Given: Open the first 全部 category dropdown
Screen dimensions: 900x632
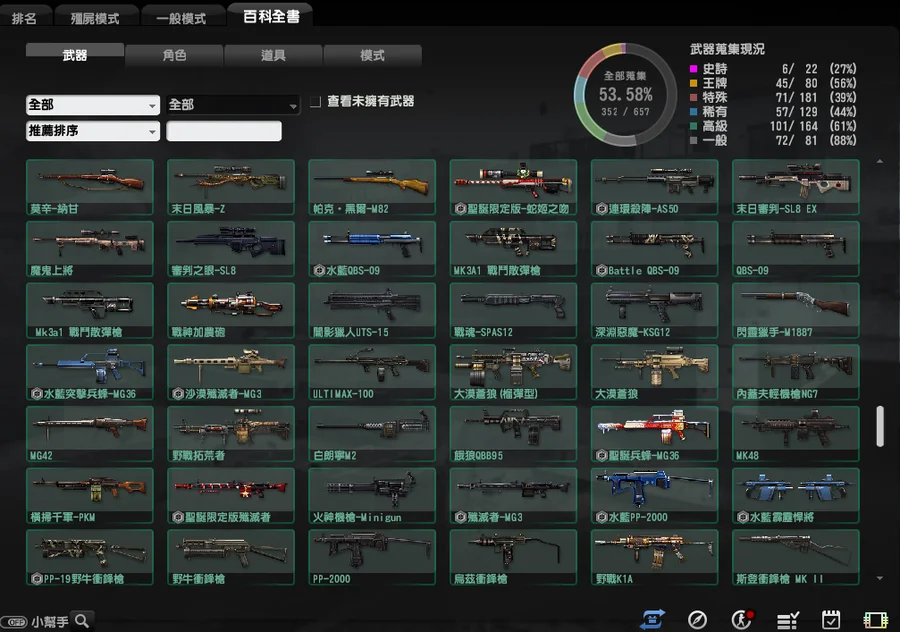Looking at the screenshot, I should point(93,105).
